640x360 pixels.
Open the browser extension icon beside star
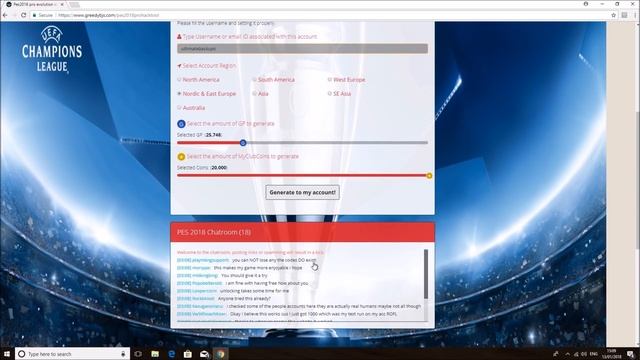pyautogui.click(x=624, y=15)
